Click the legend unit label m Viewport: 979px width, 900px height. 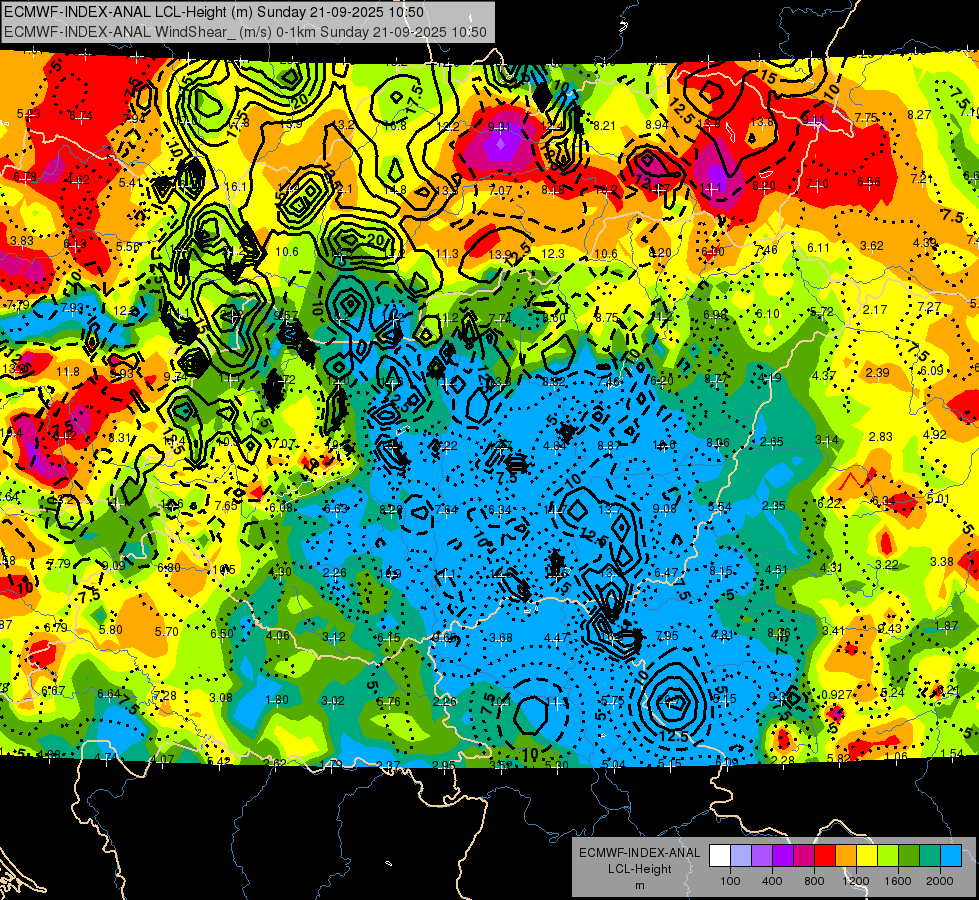click(639, 885)
